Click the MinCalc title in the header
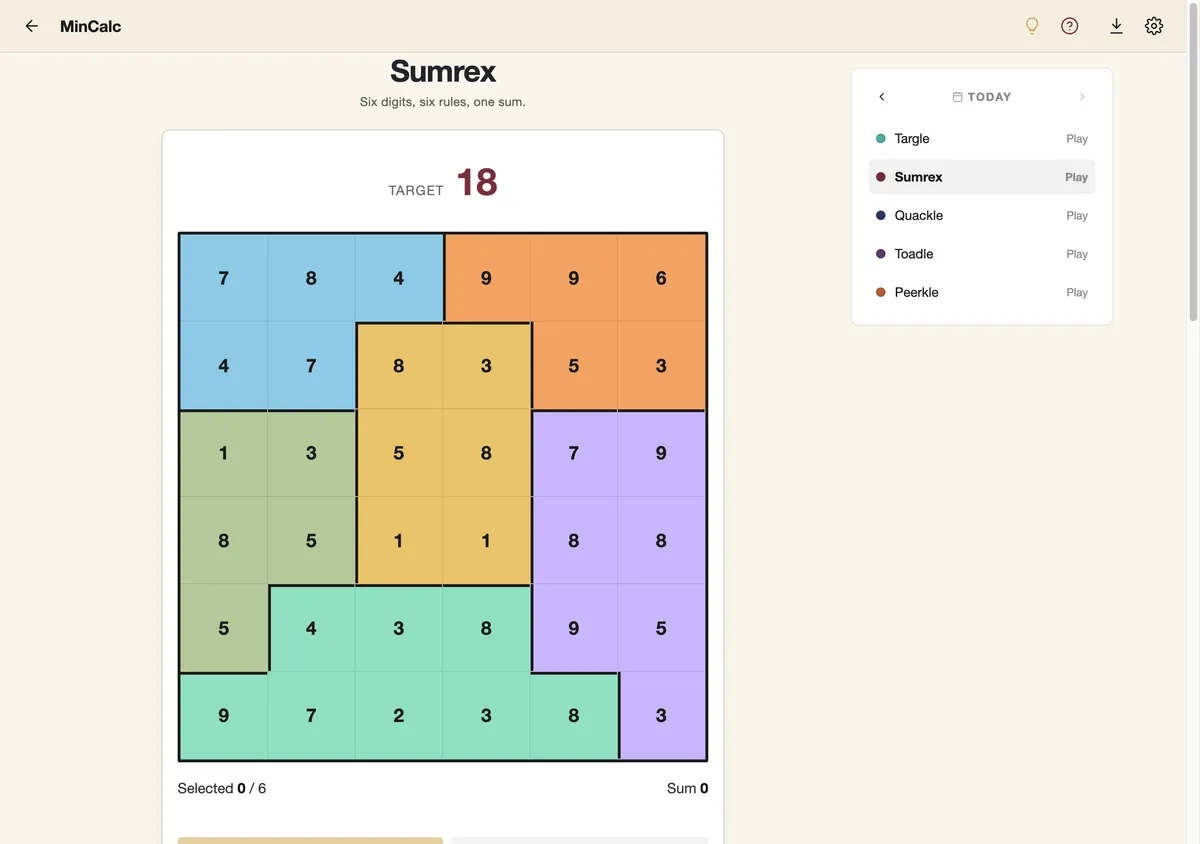1200x844 pixels. [x=90, y=26]
